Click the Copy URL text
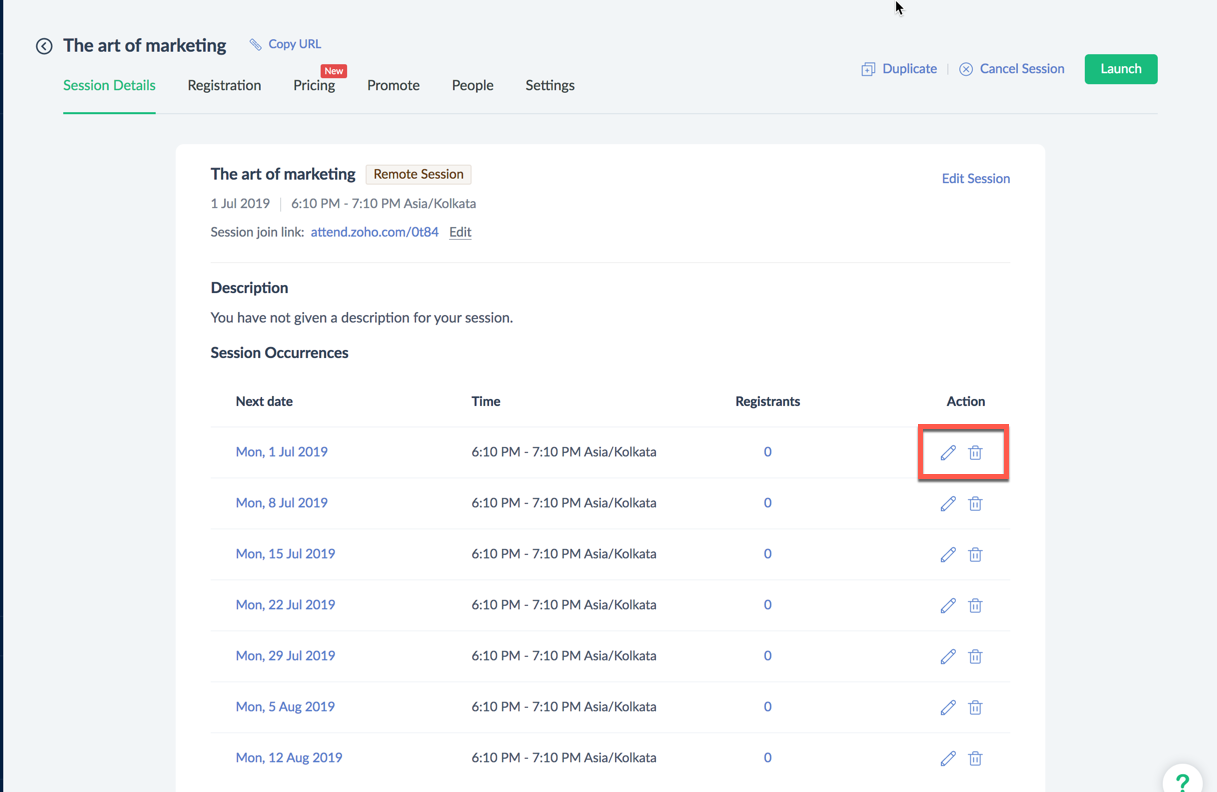The height and width of the screenshot is (792, 1217). [295, 44]
